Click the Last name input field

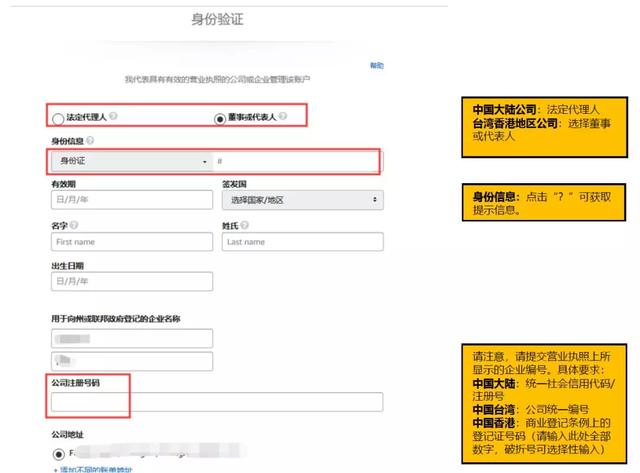click(302, 242)
